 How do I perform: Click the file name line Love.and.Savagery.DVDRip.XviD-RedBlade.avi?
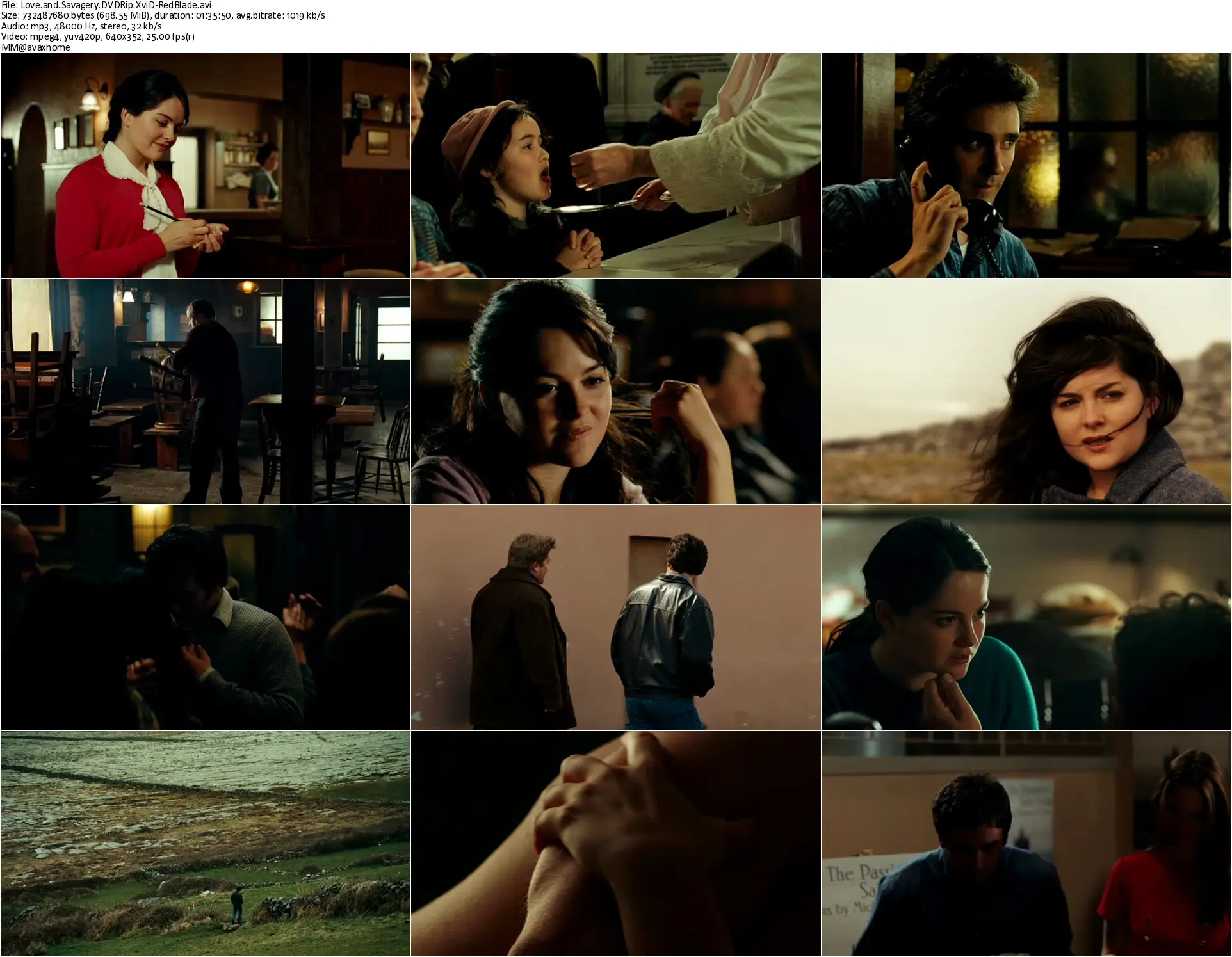pyautogui.click(x=106, y=5)
